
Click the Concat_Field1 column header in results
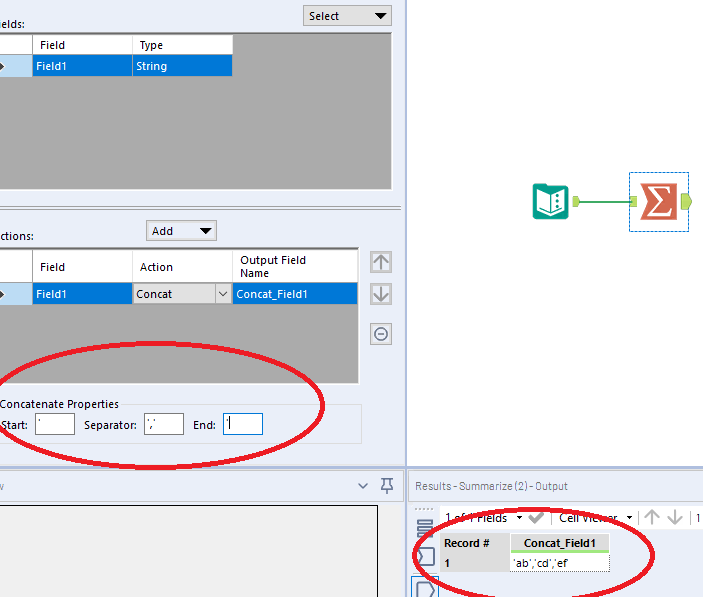(560, 543)
